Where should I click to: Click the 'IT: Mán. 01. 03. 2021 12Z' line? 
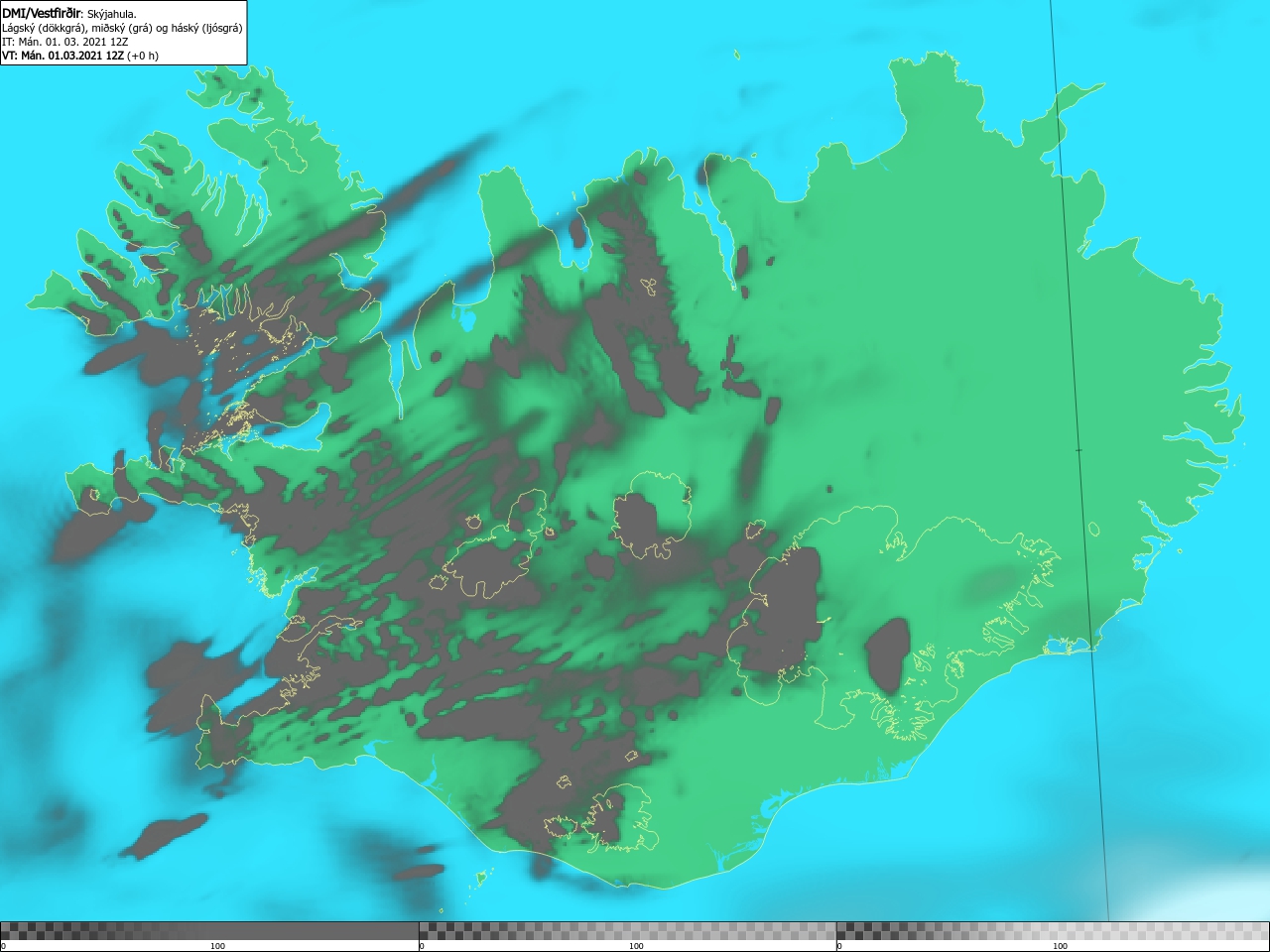point(65,42)
